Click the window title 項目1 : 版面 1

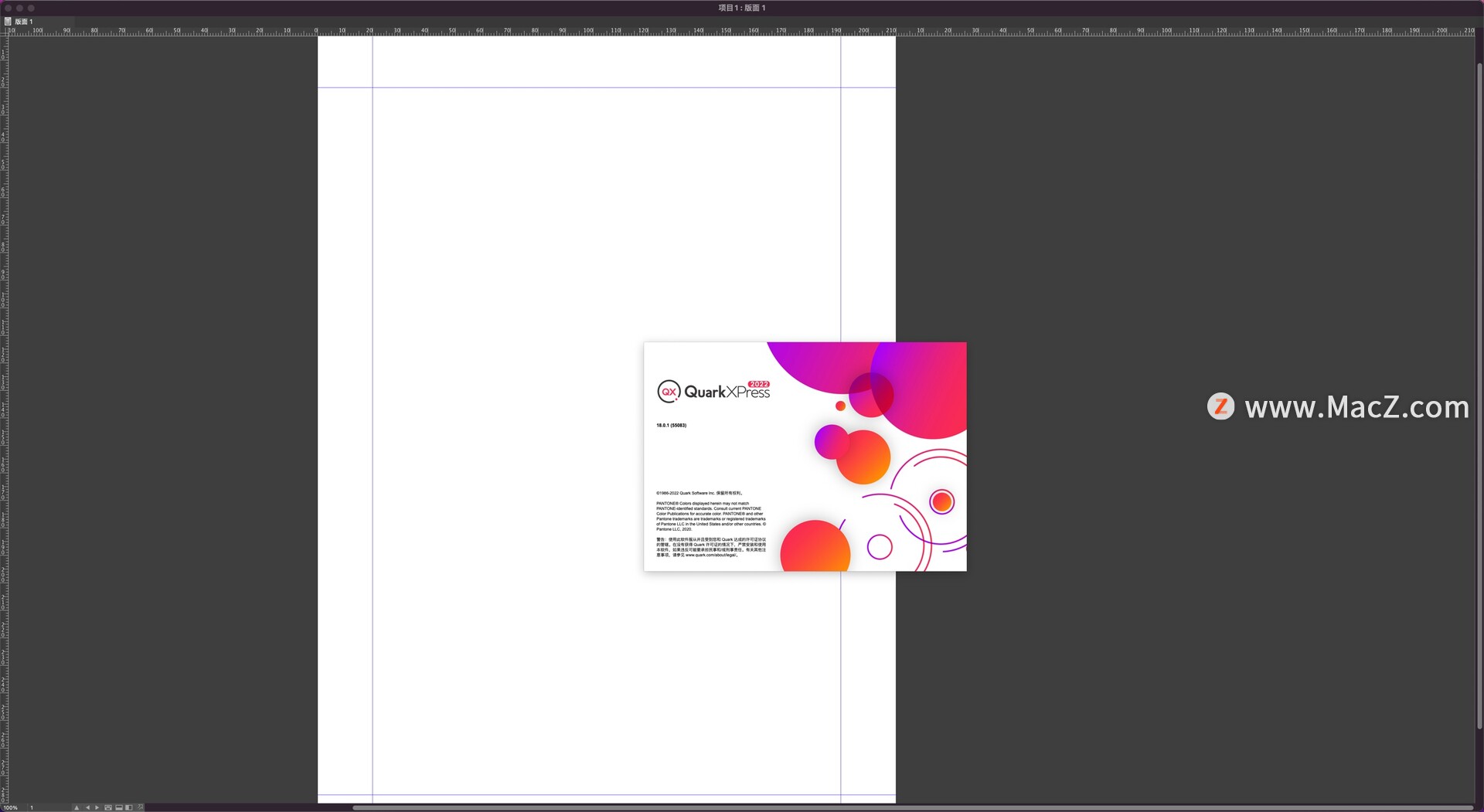coord(741,8)
